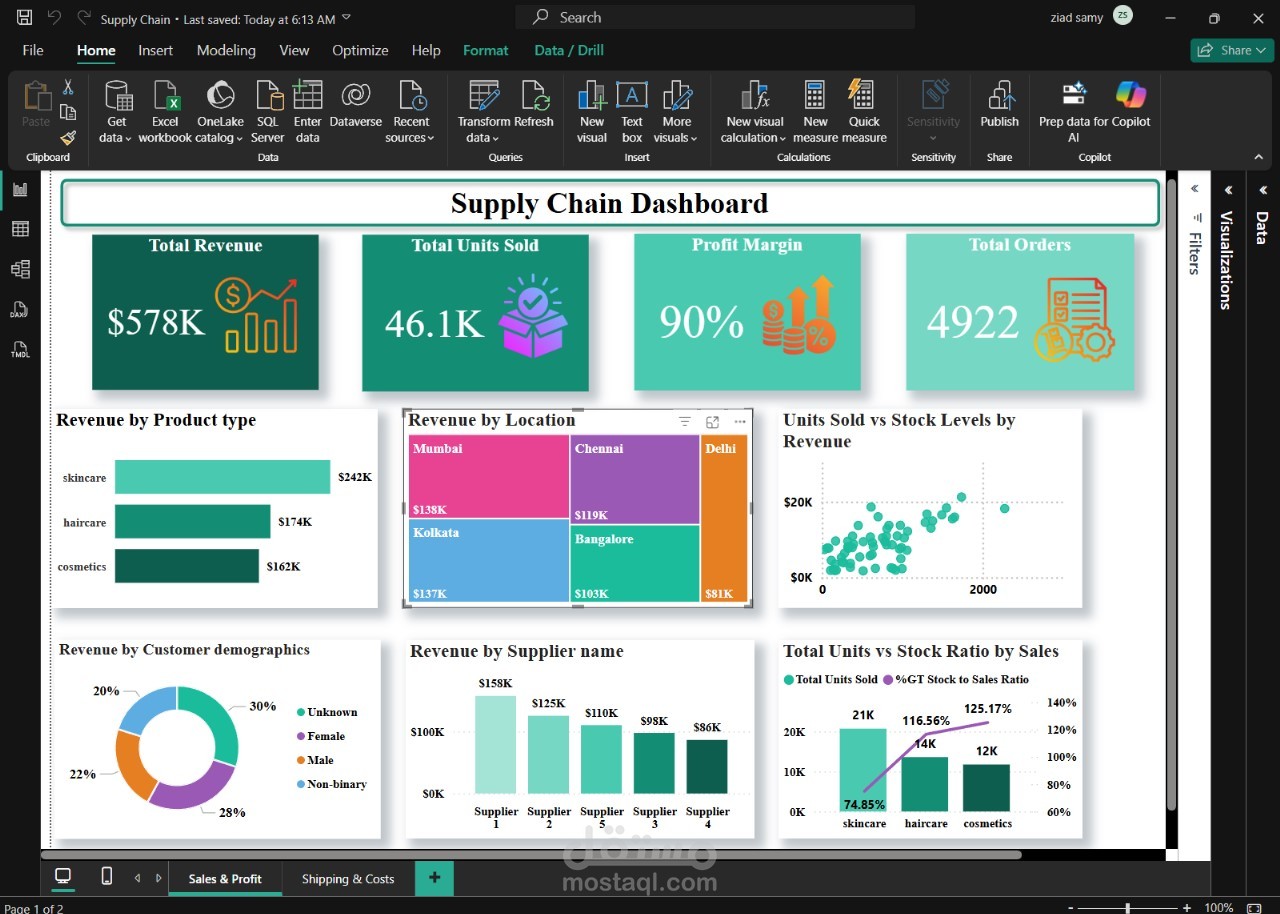Screen dimensions: 1280x914
Task: Select the desktop web view icon
Action: click(x=63, y=876)
